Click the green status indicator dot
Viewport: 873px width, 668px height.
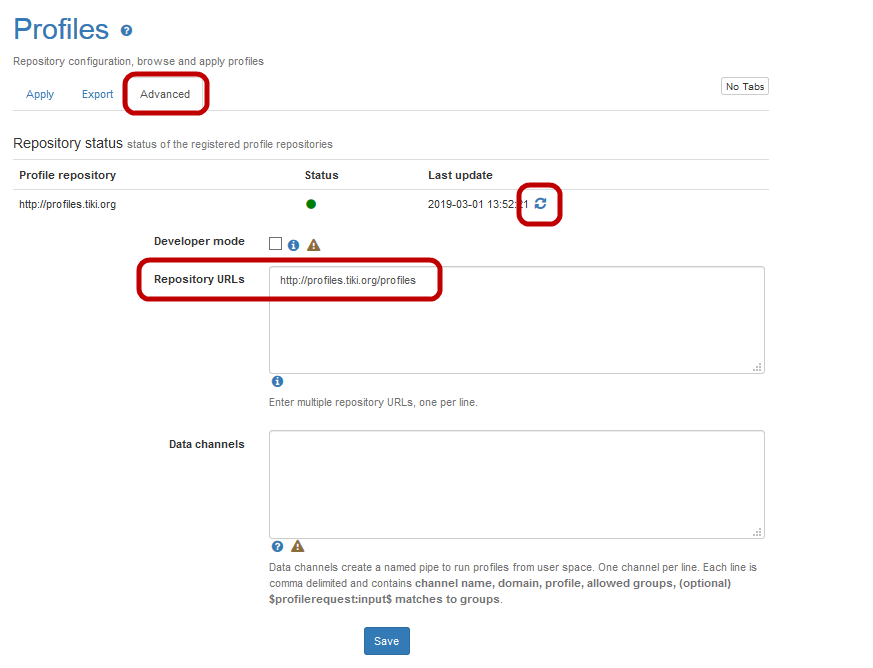[311, 205]
